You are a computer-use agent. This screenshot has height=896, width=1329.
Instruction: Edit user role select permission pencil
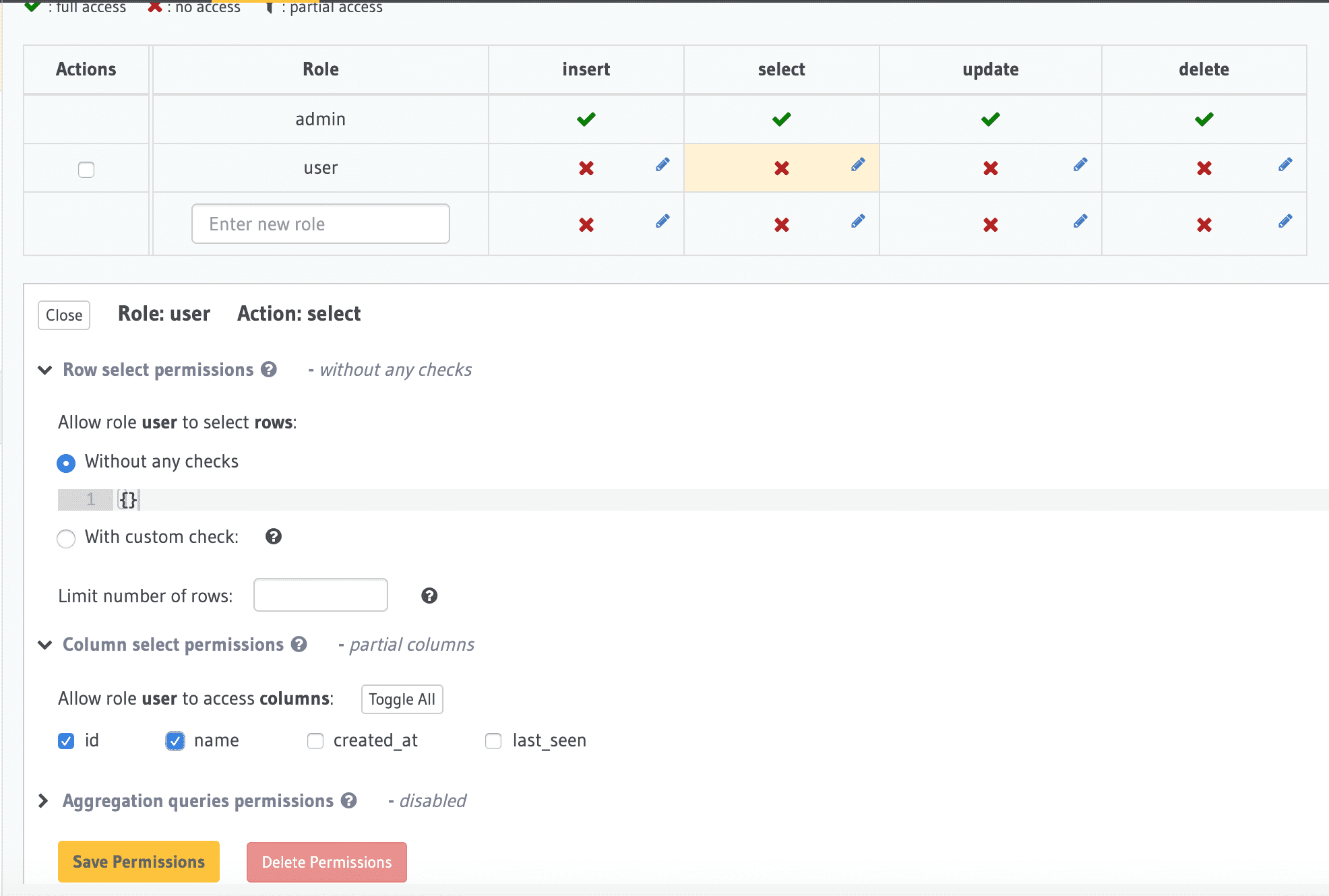[858, 165]
